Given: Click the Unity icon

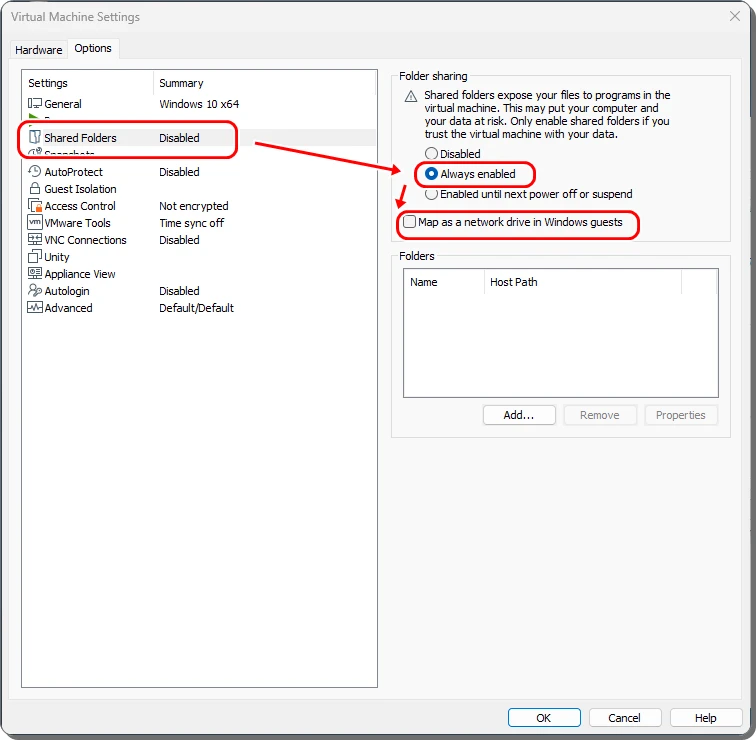Looking at the screenshot, I should [35, 256].
